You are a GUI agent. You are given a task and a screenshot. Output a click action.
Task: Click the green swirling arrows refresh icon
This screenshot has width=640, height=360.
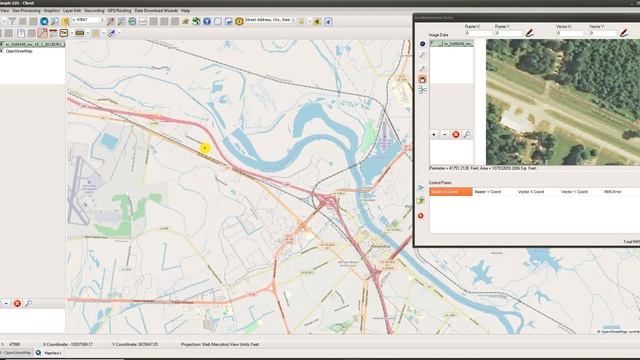[x=196, y=21]
